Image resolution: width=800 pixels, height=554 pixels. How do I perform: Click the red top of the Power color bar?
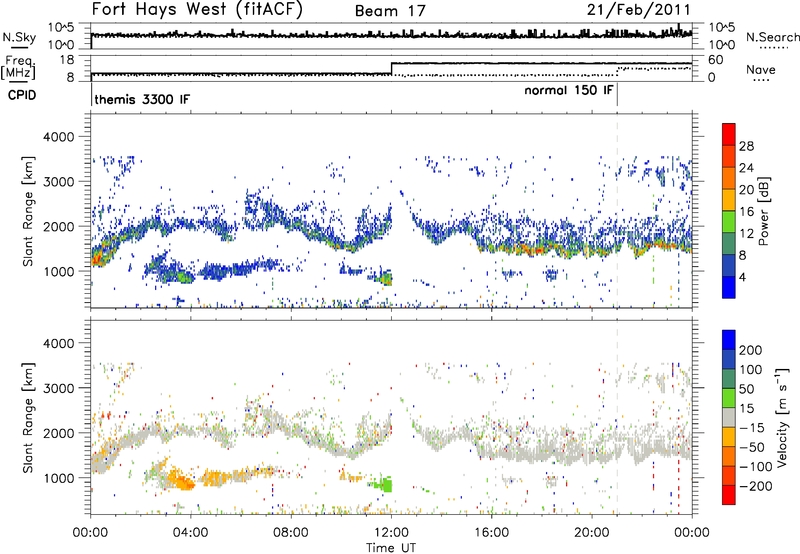coord(729,133)
